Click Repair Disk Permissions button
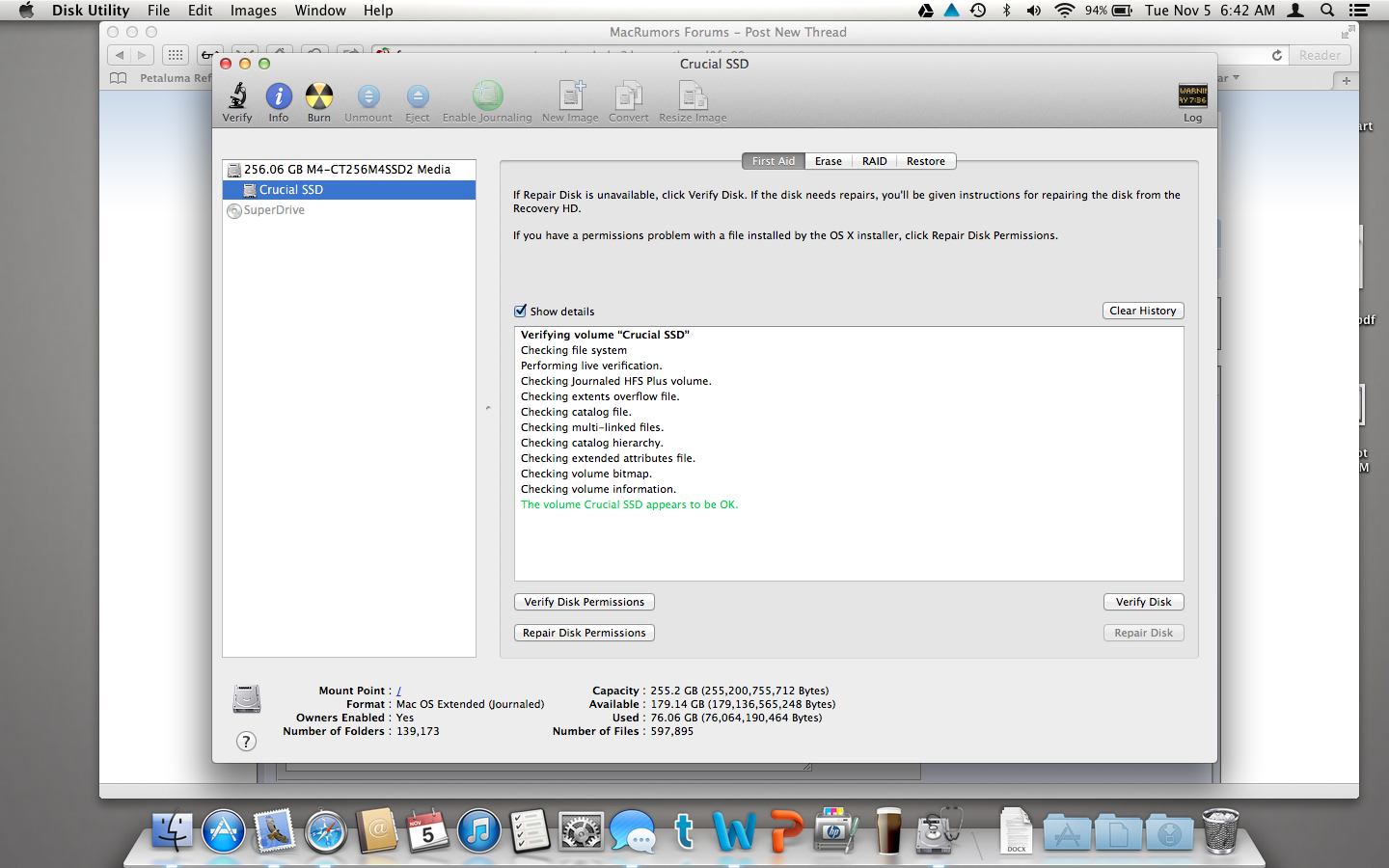Screen dimensions: 1389x868 tap(585, 633)
